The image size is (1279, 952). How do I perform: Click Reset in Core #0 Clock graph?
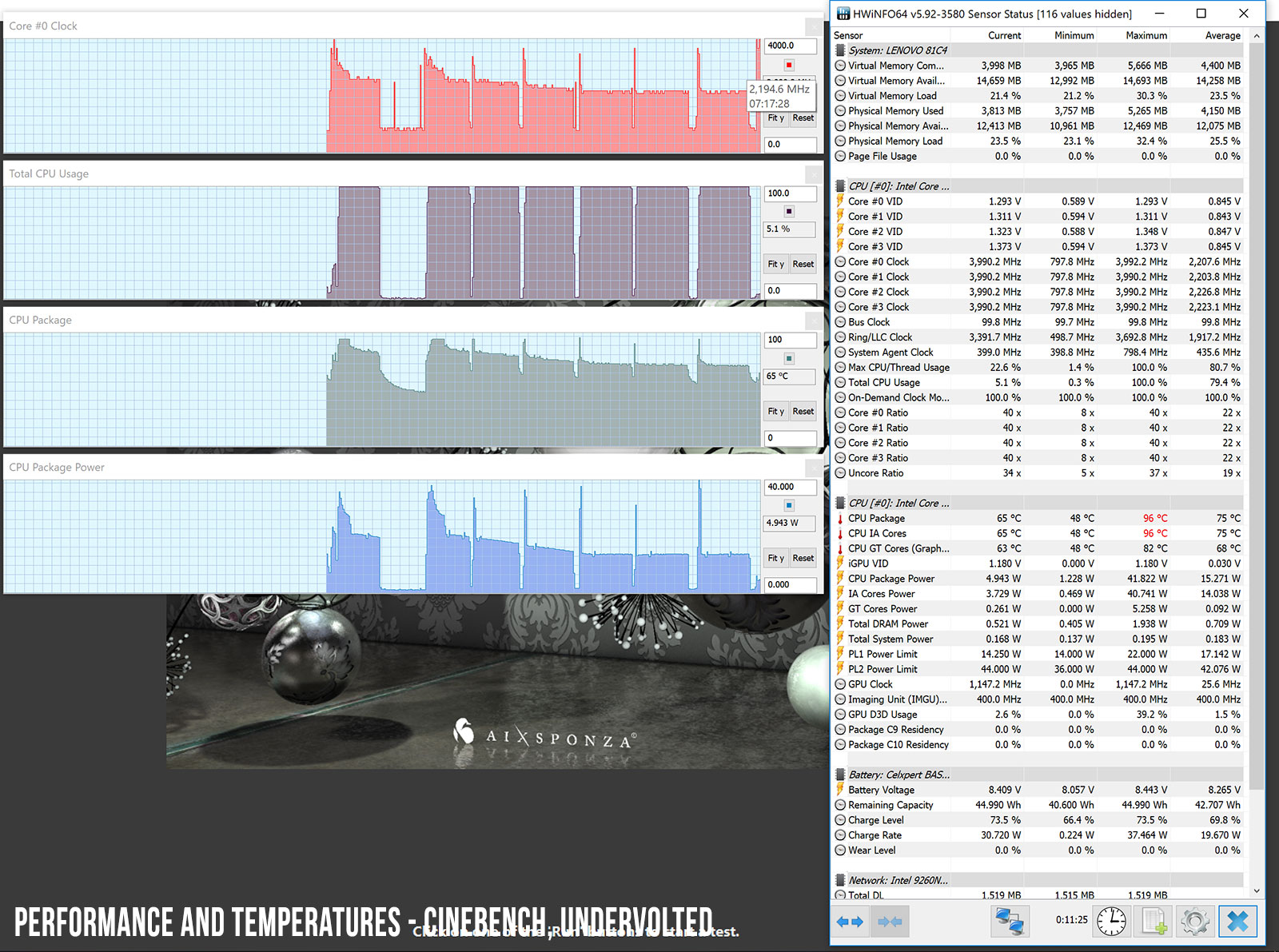(x=803, y=118)
